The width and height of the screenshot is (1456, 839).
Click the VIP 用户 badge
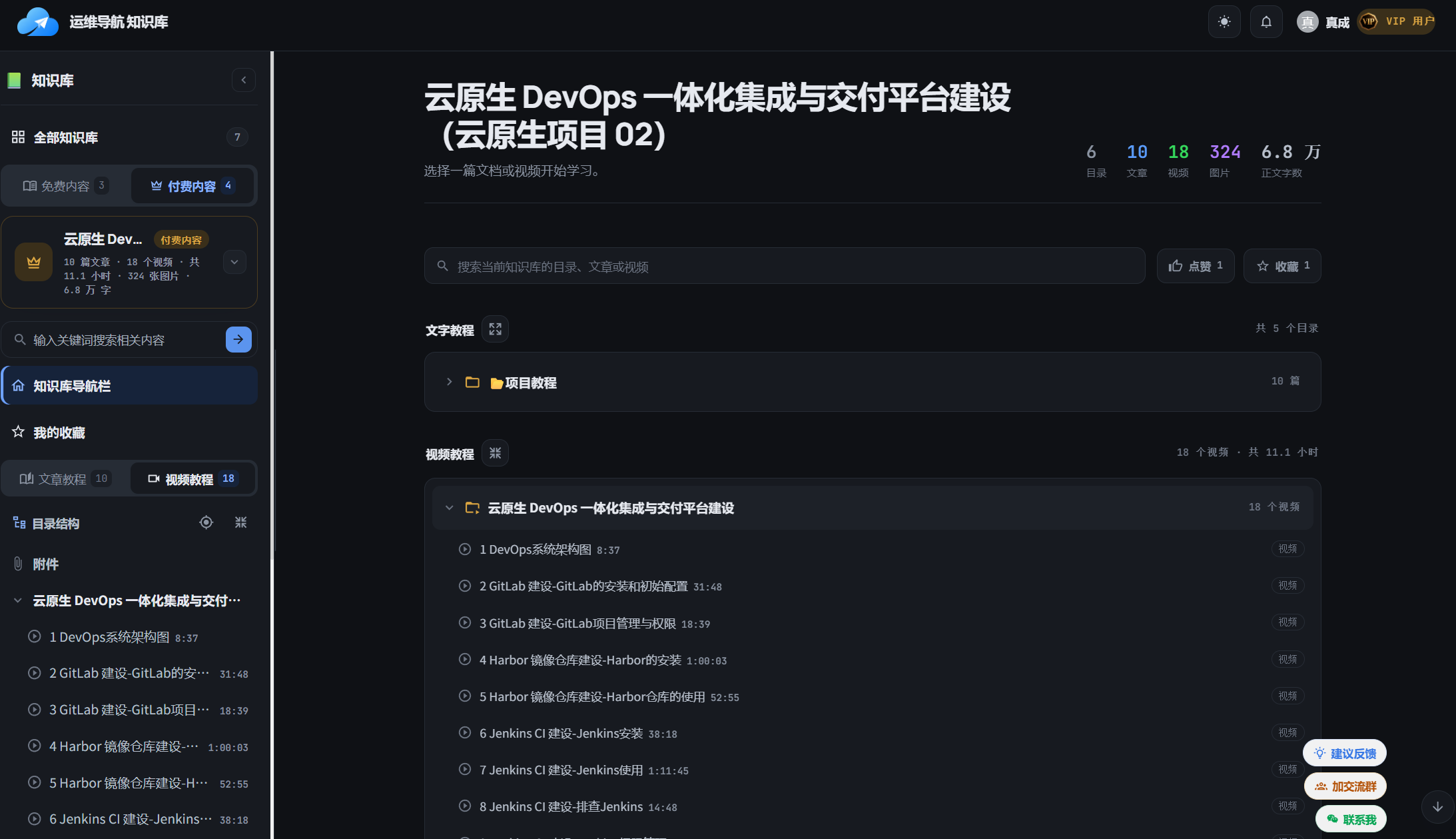coord(1397,21)
